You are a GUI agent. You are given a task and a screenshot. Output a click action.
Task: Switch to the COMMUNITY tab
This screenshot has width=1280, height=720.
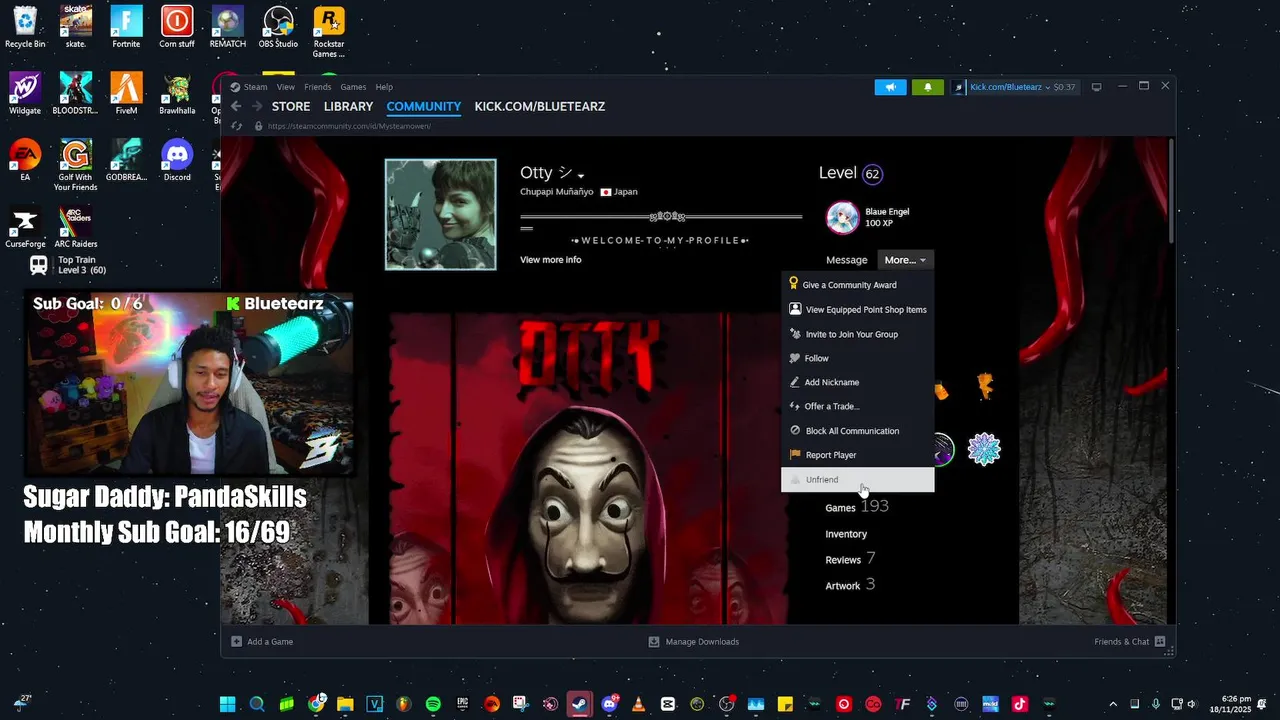pos(424,106)
